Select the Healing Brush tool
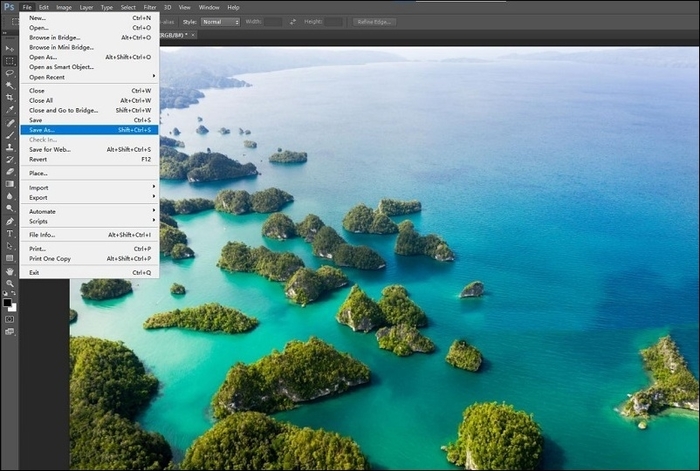Image resolution: width=700 pixels, height=471 pixels. 9,123
